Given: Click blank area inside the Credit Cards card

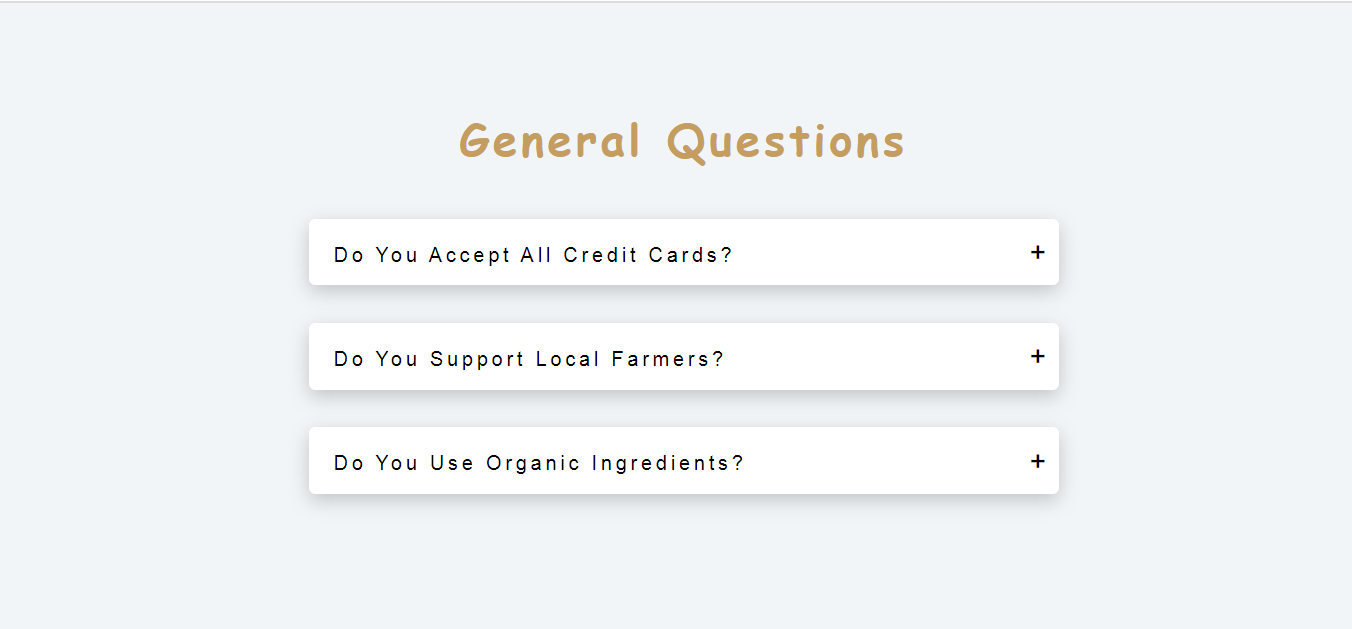Looking at the screenshot, I should tap(880, 252).
